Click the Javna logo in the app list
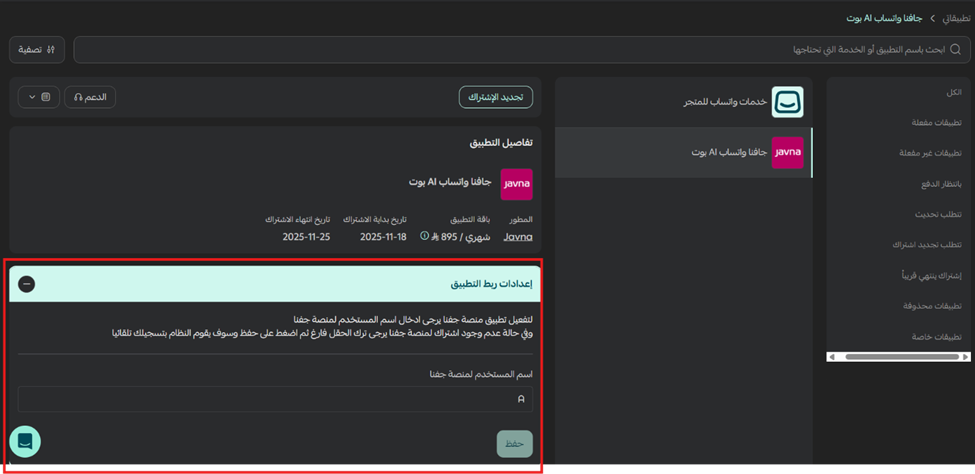Screen dimensions: 975x474 (787, 152)
